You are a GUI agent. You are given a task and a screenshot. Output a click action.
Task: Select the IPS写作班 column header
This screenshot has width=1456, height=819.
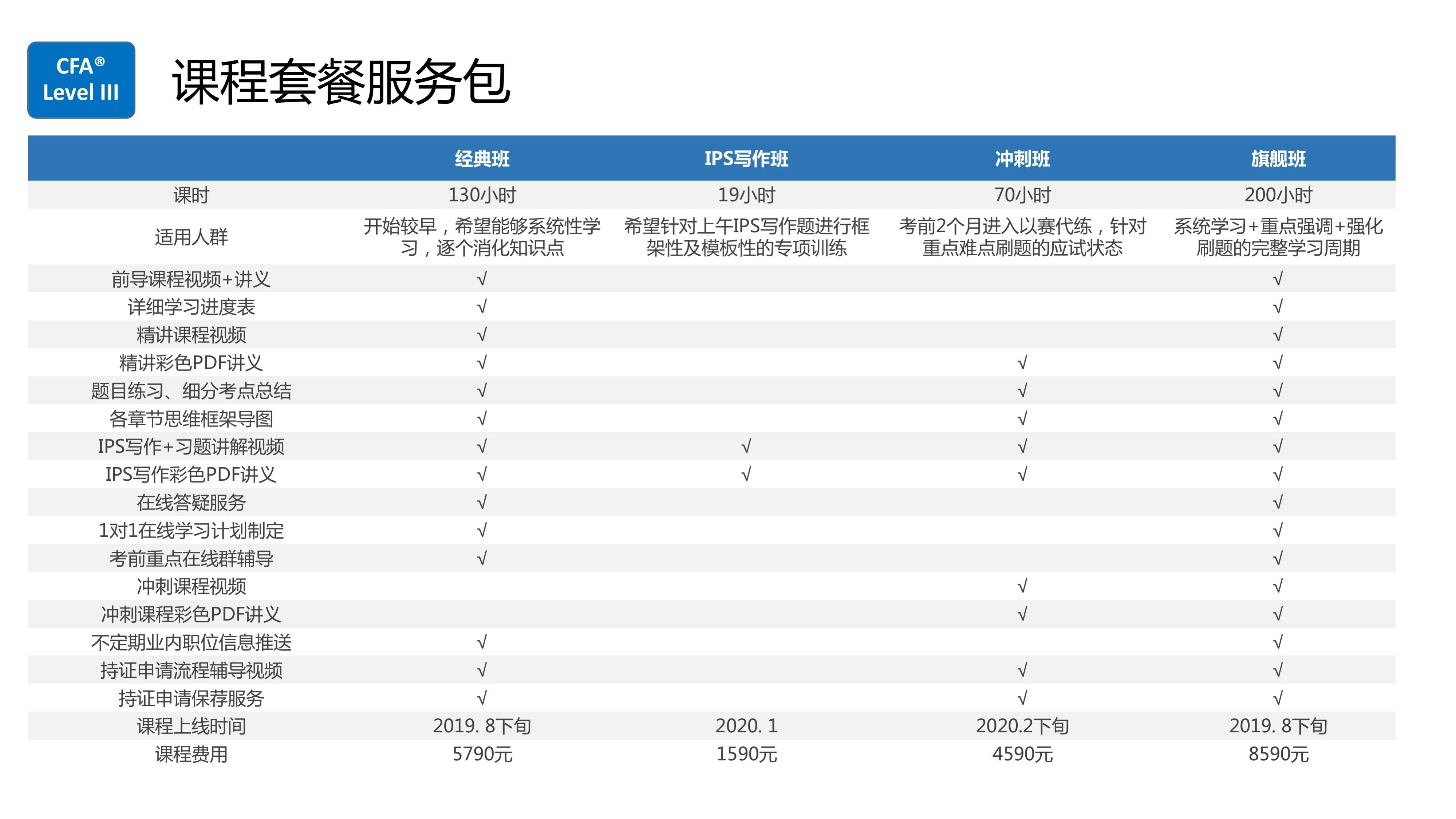tap(746, 159)
